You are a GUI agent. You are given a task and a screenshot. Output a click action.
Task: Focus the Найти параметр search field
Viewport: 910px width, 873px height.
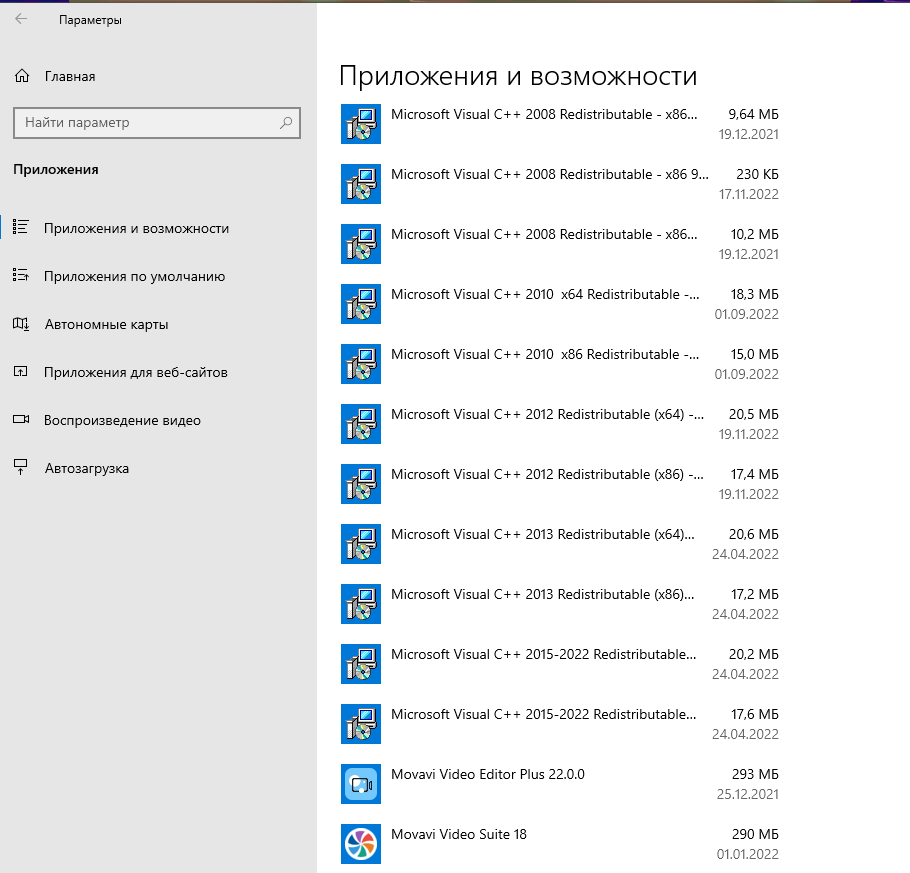[157, 122]
